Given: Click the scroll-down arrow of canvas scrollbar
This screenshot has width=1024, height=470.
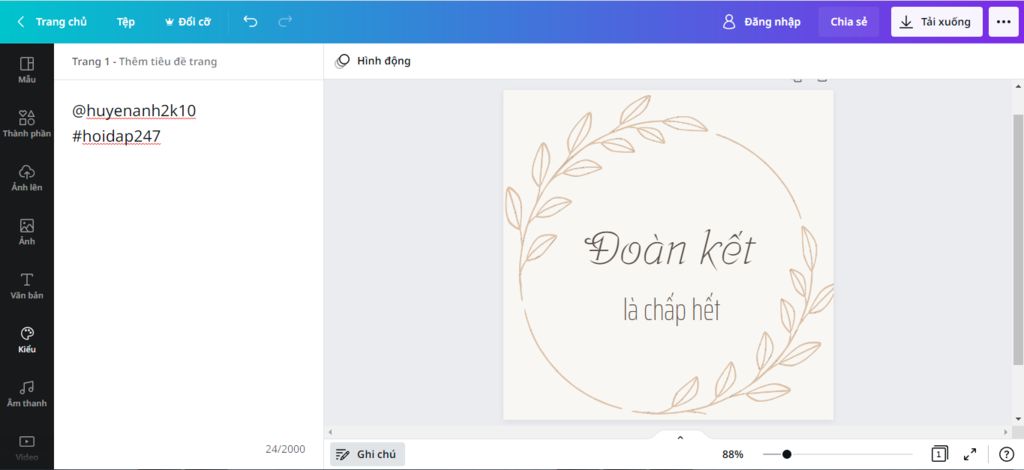Looking at the screenshot, I should point(1018,420).
